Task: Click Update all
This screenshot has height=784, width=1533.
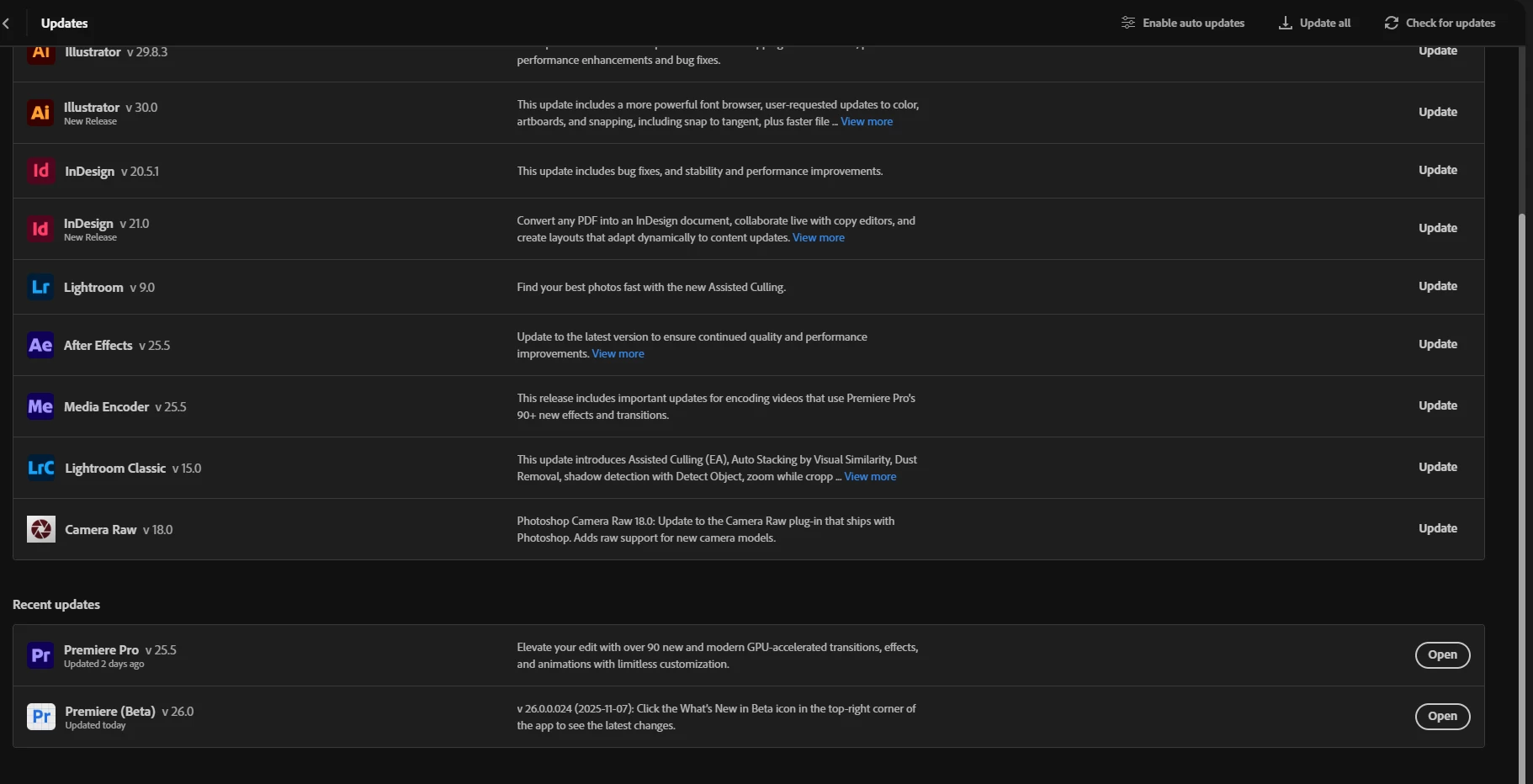Action: click(1314, 23)
